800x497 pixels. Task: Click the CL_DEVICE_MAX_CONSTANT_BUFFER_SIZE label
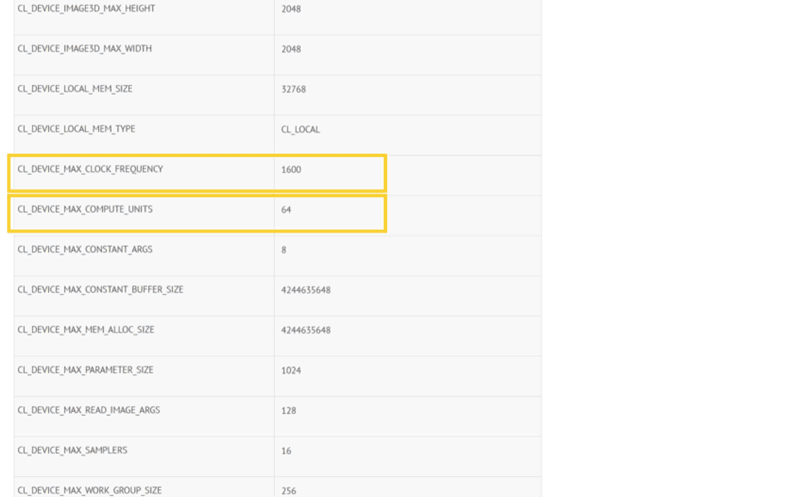100,289
